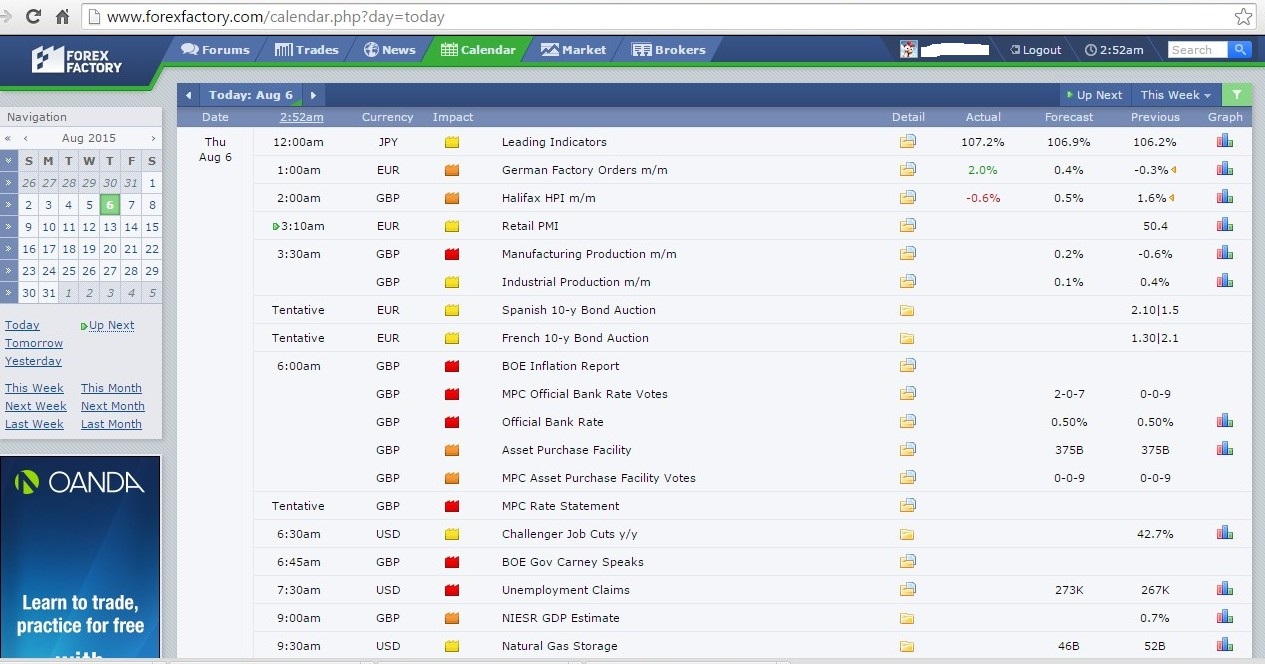Show graph for Halifax HPI m/m
This screenshot has height=664, width=1265.
tap(1224, 197)
